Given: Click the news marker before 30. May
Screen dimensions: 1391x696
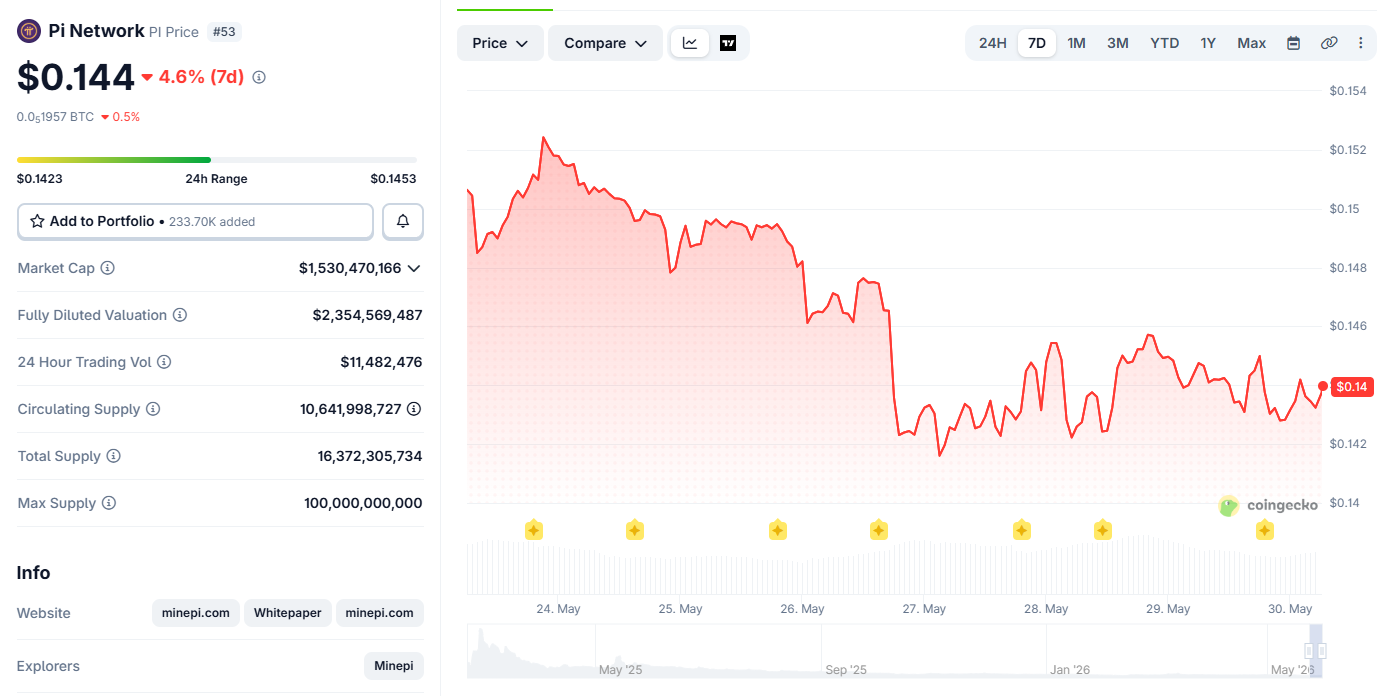Looking at the screenshot, I should tap(1265, 530).
